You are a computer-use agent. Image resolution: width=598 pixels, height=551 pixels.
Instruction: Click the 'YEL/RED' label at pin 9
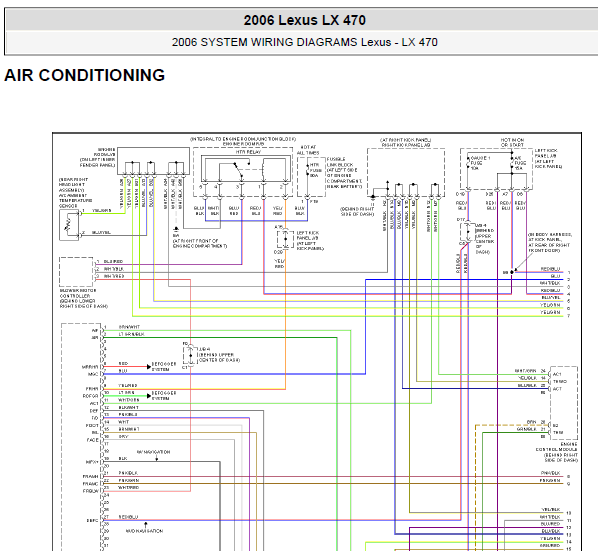[x=127, y=386]
